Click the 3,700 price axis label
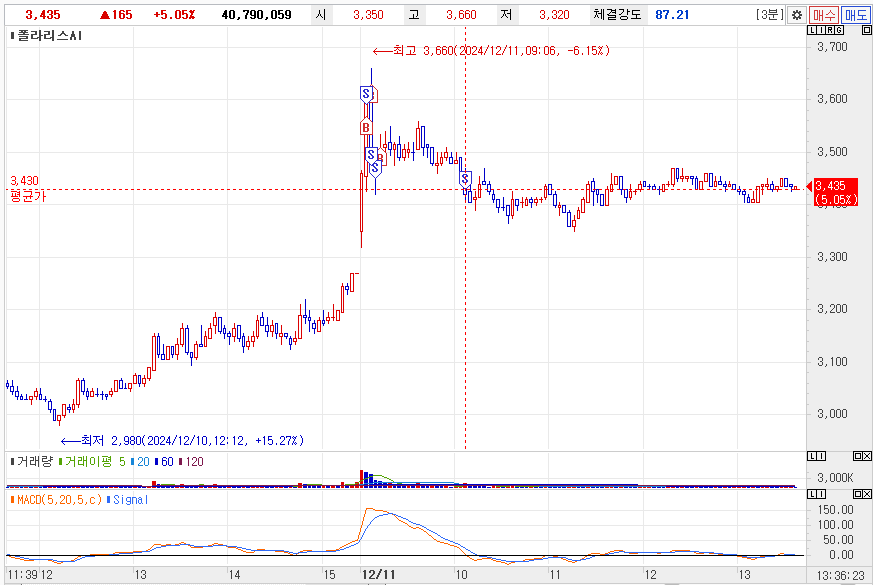This screenshot has height=585, width=873. point(832,47)
